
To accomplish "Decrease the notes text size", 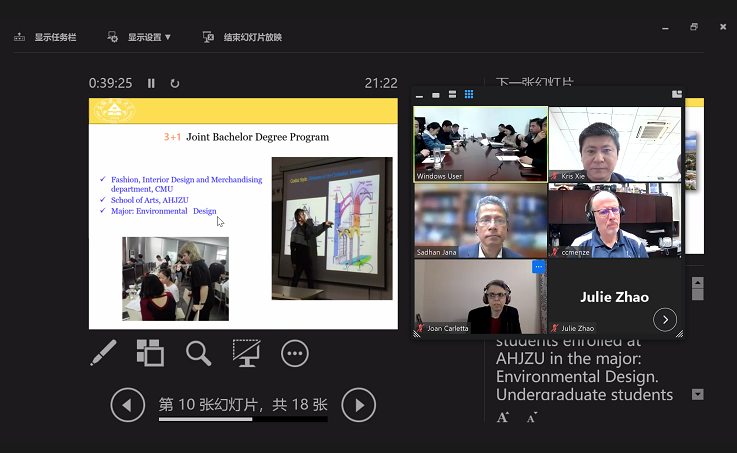I will point(531,417).
